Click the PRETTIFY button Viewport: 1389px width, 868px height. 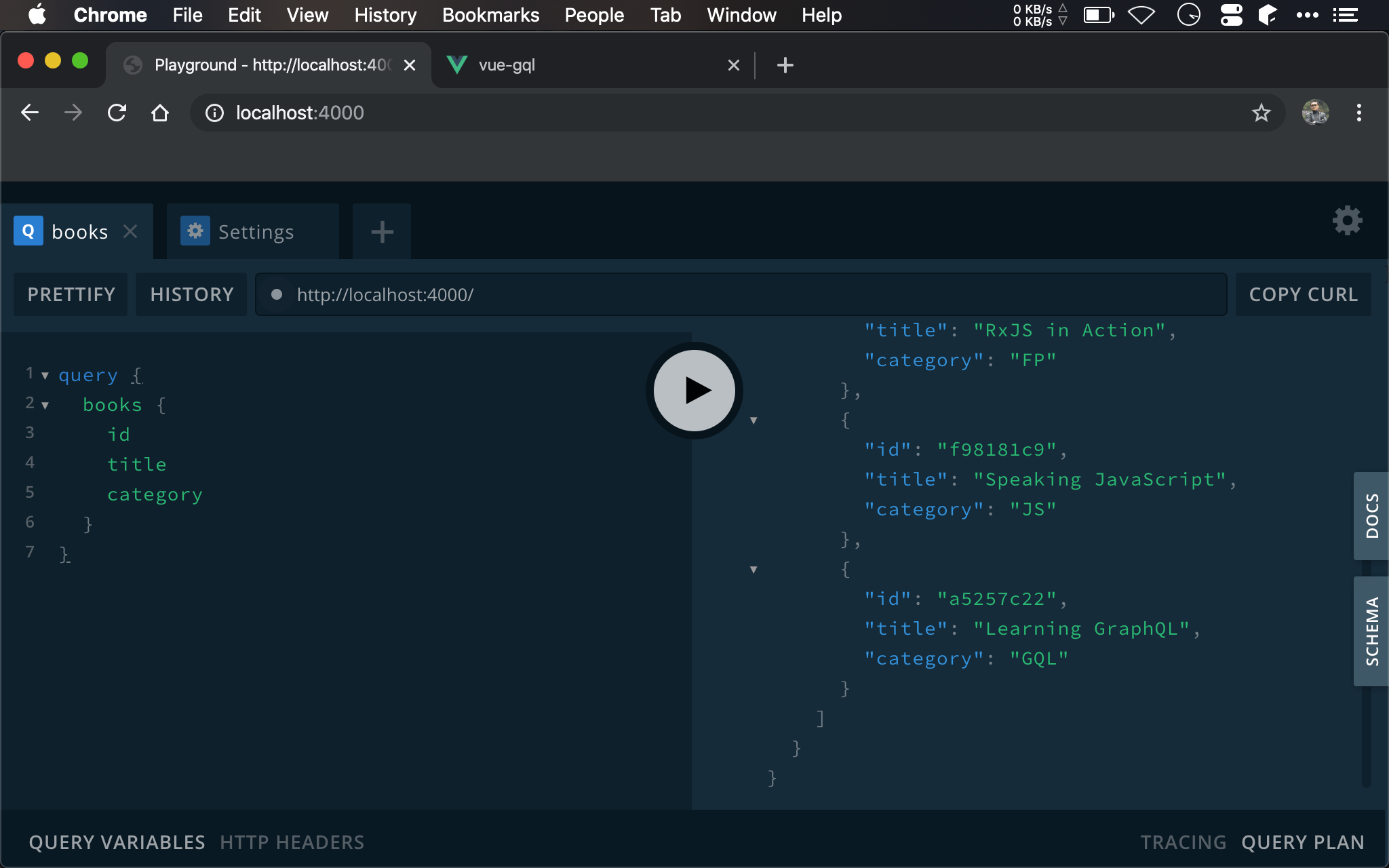[71, 294]
